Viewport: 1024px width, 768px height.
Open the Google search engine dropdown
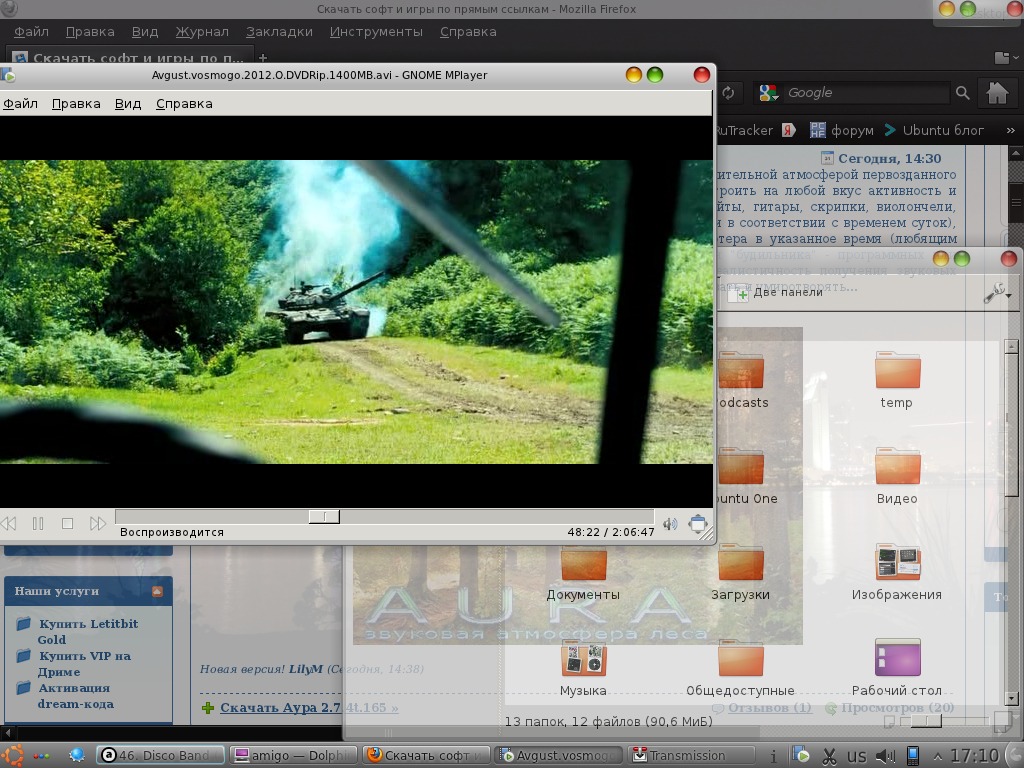[x=769, y=93]
